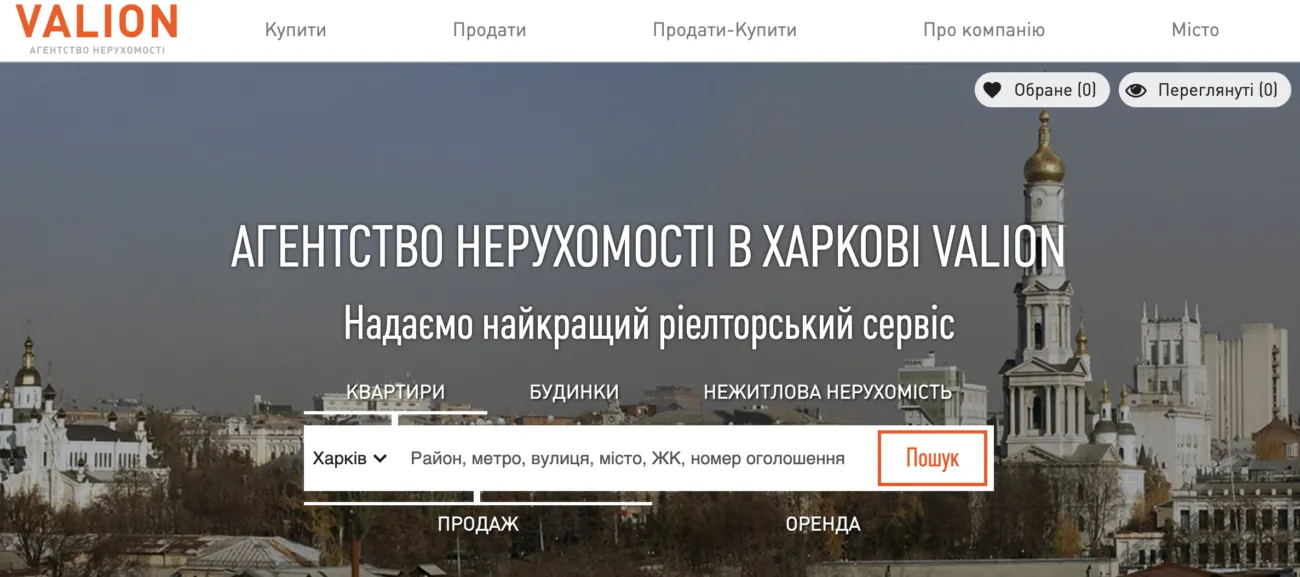Click the Агентство нерухомості в Харкові VALION heading
Viewport: 1300px width, 577px height.
[648, 247]
